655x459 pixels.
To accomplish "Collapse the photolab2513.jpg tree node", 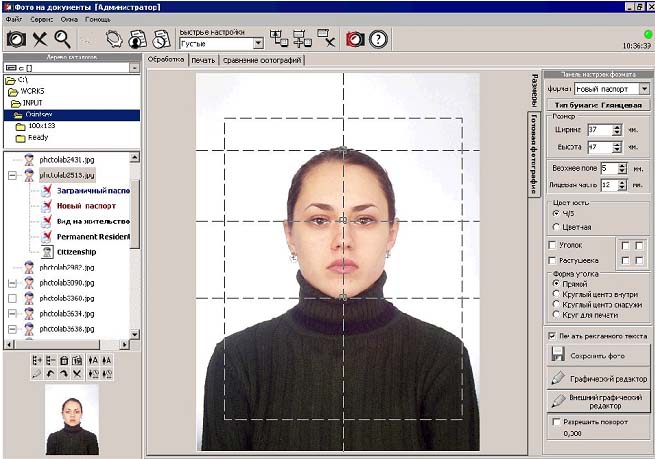I will click(11, 174).
